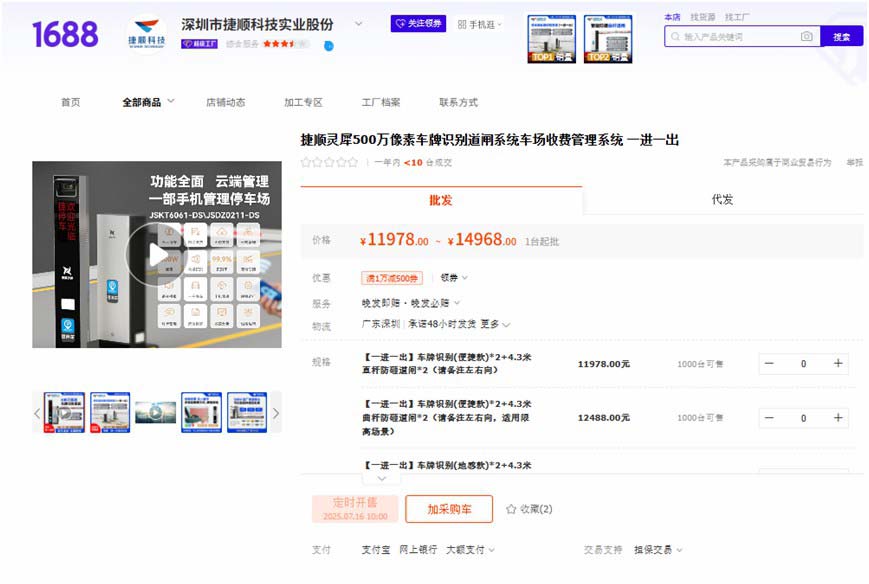Decrease quantity for the 12488.00元 spec
This screenshot has height=584, width=869.
769,418
